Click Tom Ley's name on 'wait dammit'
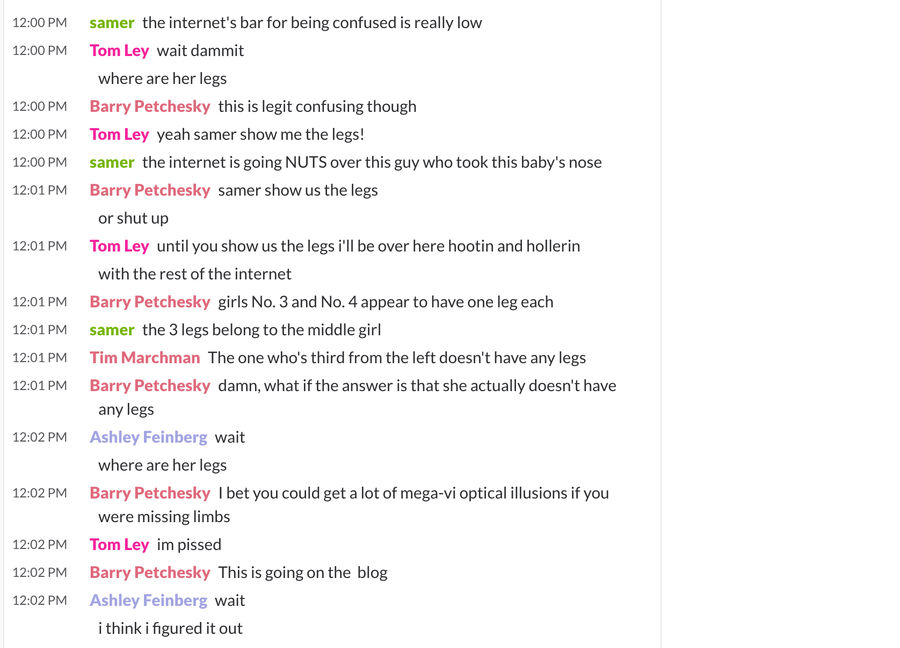 click(119, 51)
